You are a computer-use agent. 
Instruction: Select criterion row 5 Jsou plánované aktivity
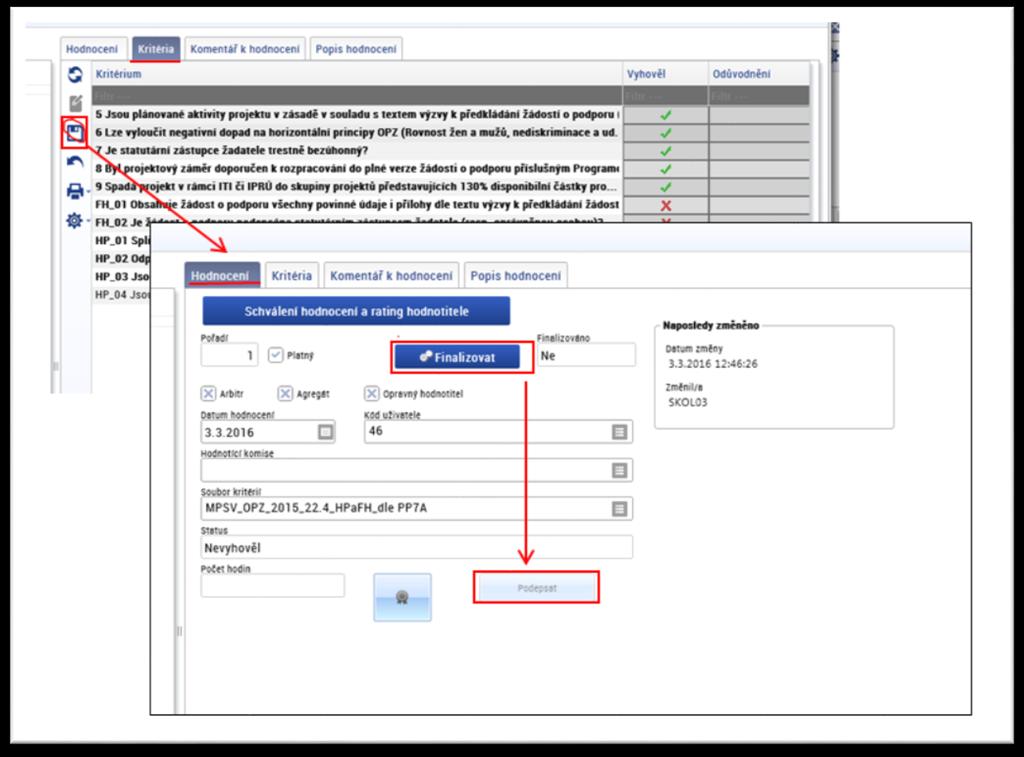coord(357,114)
